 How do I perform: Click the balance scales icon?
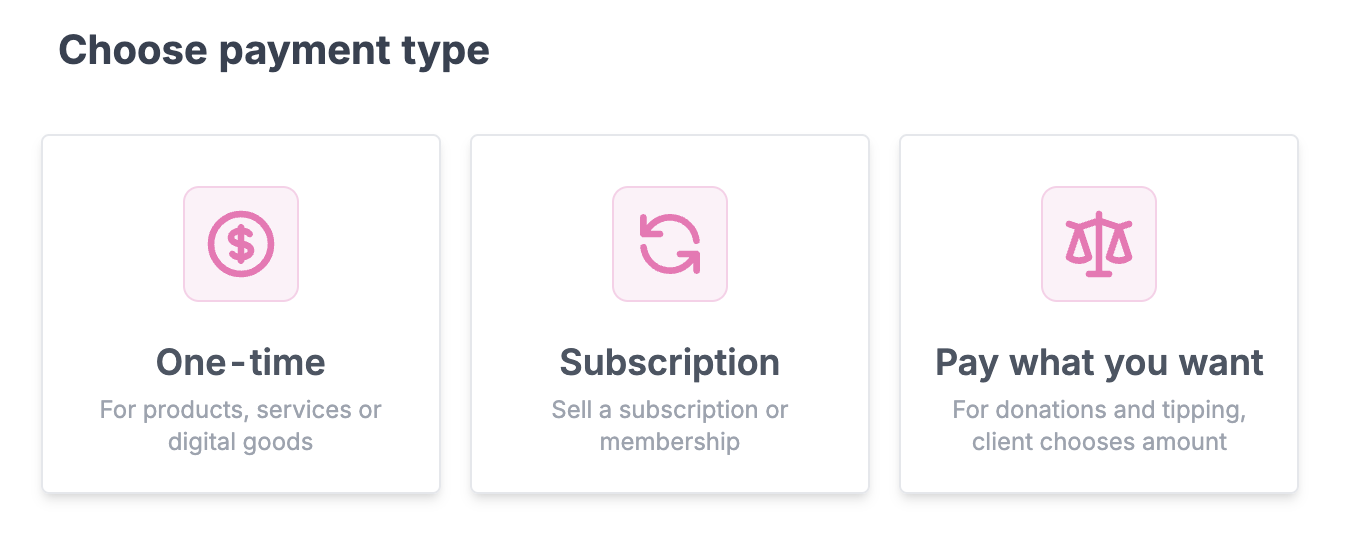1099,244
